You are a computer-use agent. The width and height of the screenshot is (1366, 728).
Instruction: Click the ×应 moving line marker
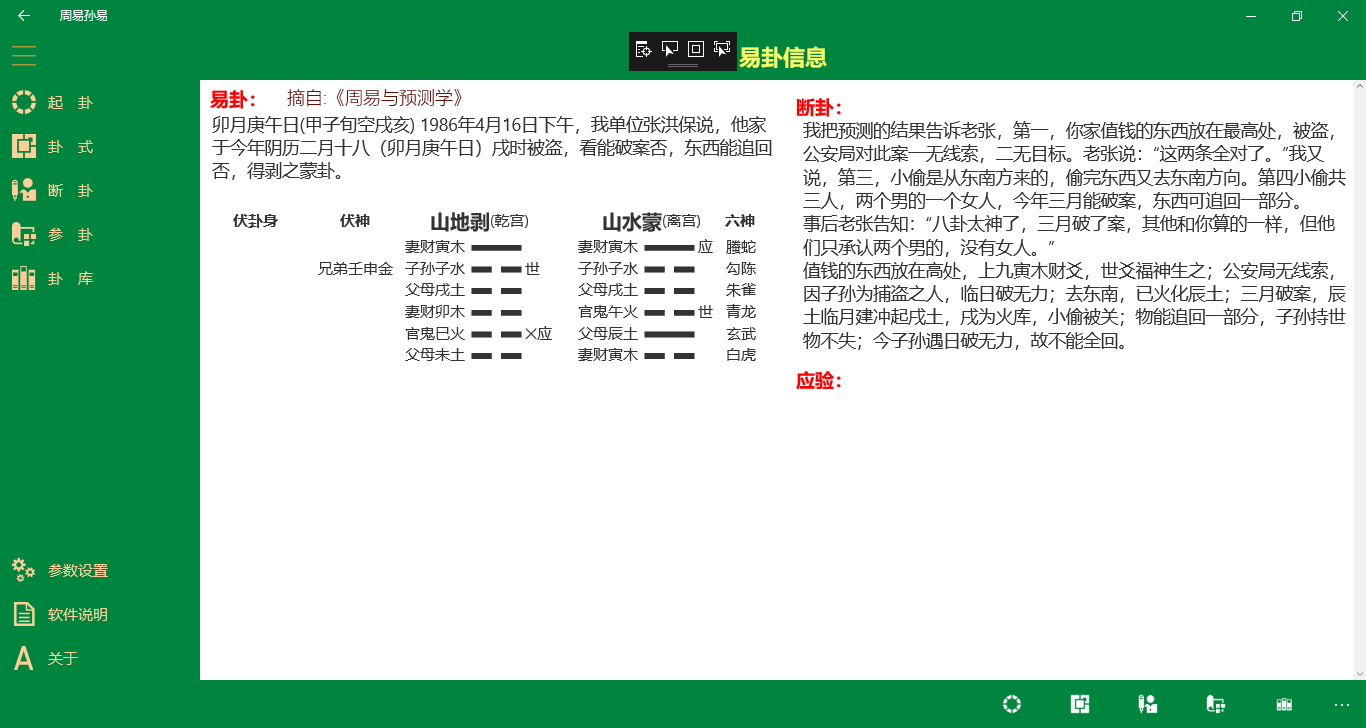pyautogui.click(x=538, y=334)
